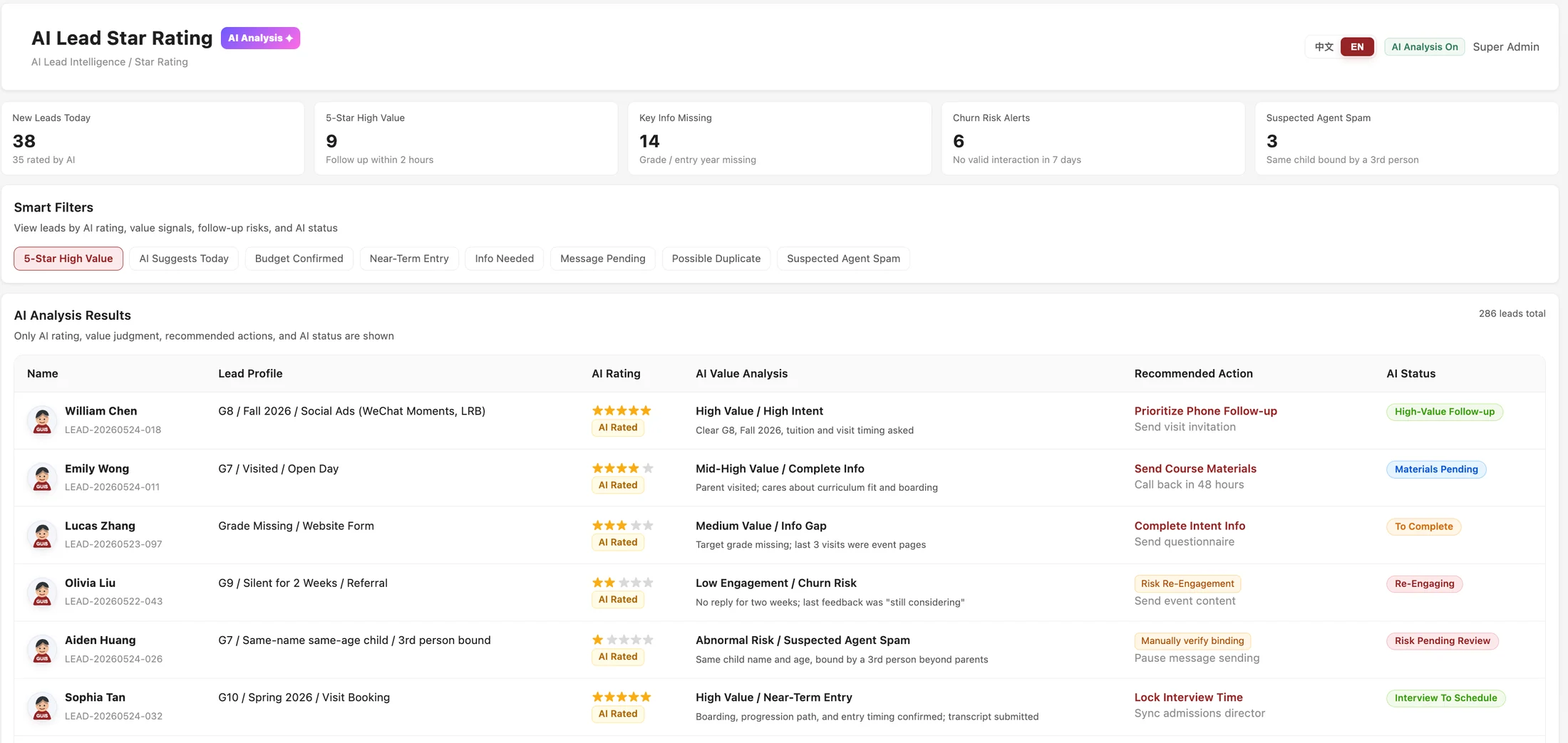
Task: Click High-Value Follow-up status badge
Action: tap(1445, 412)
